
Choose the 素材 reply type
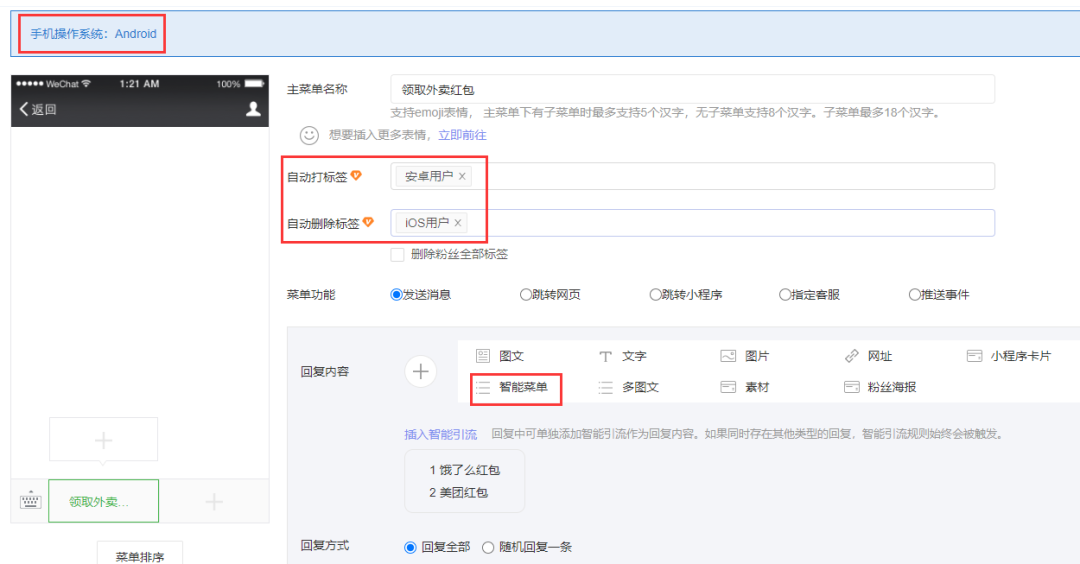[745, 387]
